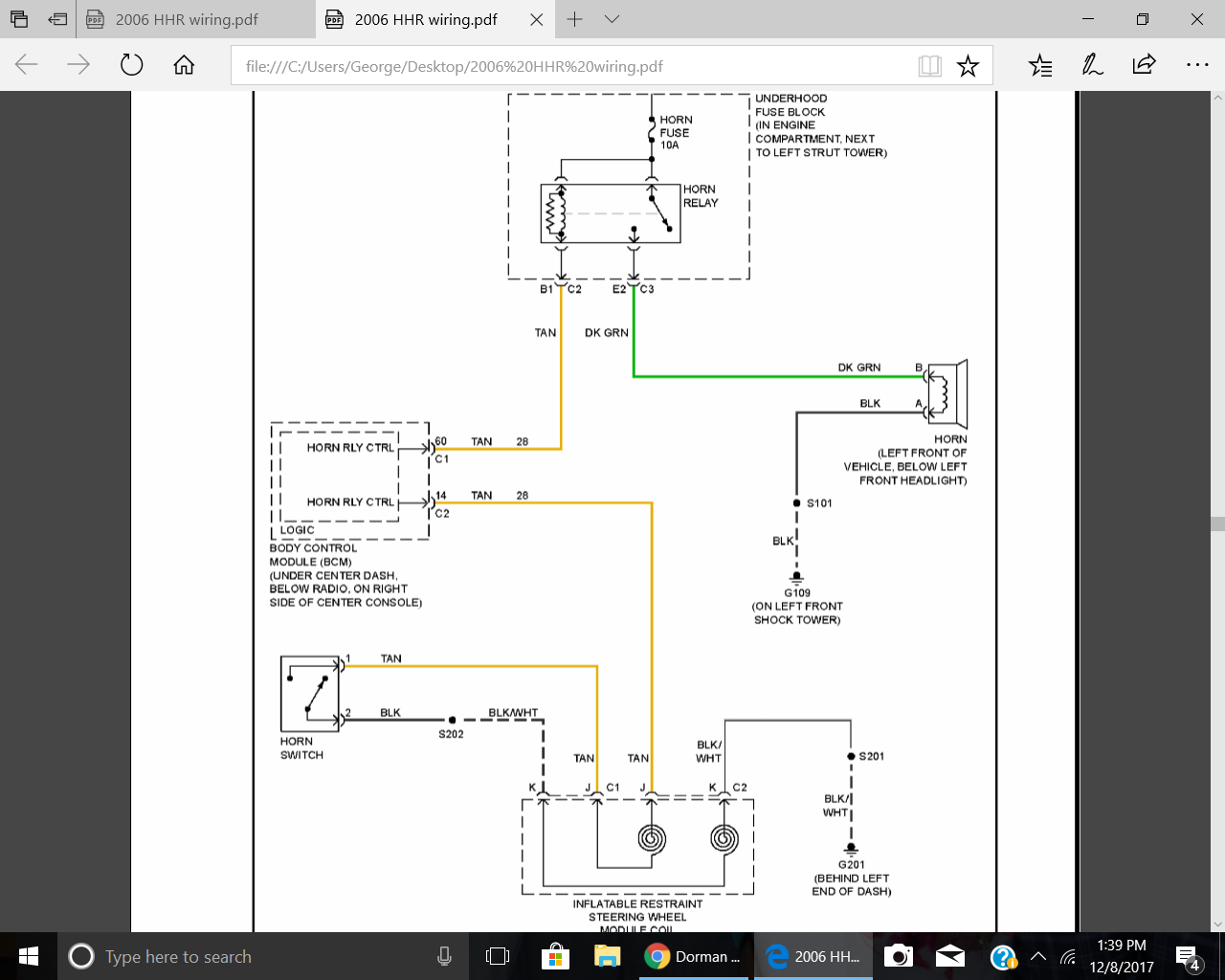Open Edge Settings and more menu
Screen dimensions: 1225x980
click(1197, 65)
